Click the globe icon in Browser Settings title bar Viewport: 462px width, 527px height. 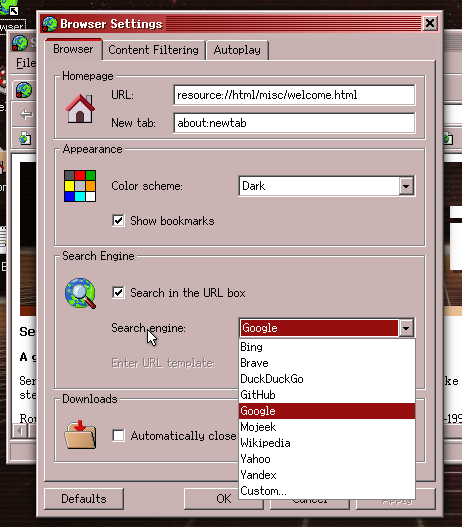pos(50,24)
